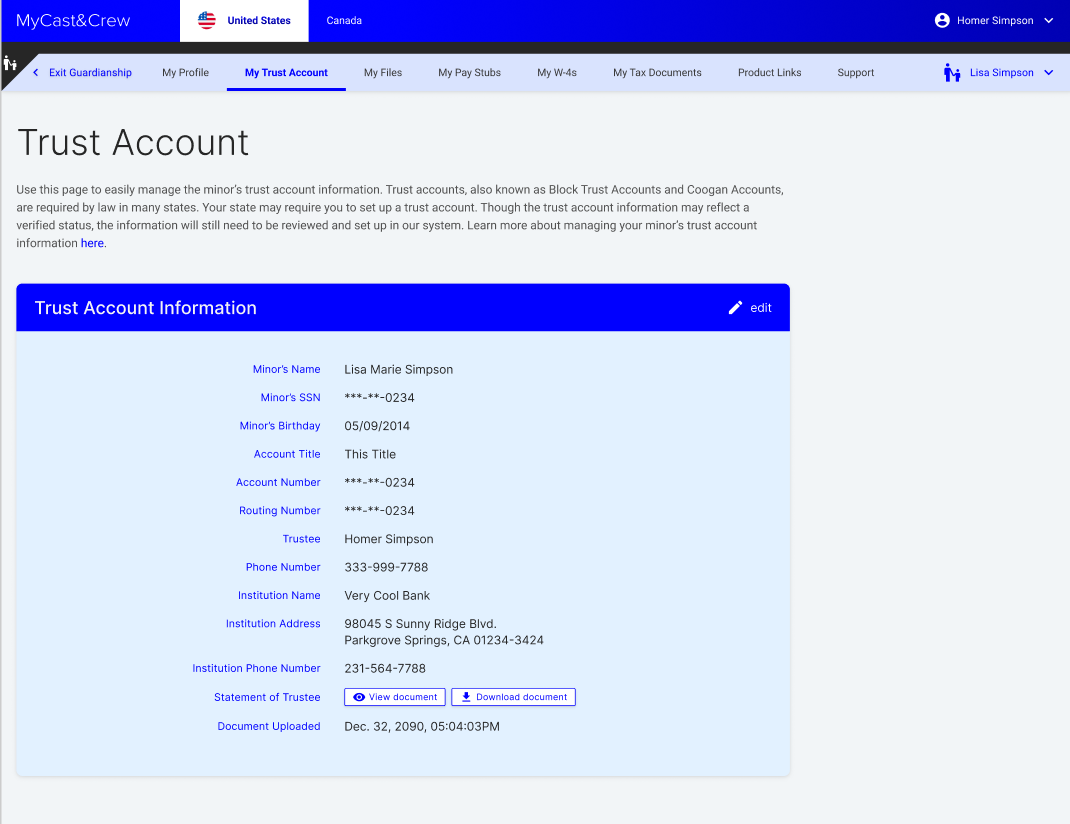
Task: Expand the Homer Simpson account chevron
Action: tap(1049, 20)
